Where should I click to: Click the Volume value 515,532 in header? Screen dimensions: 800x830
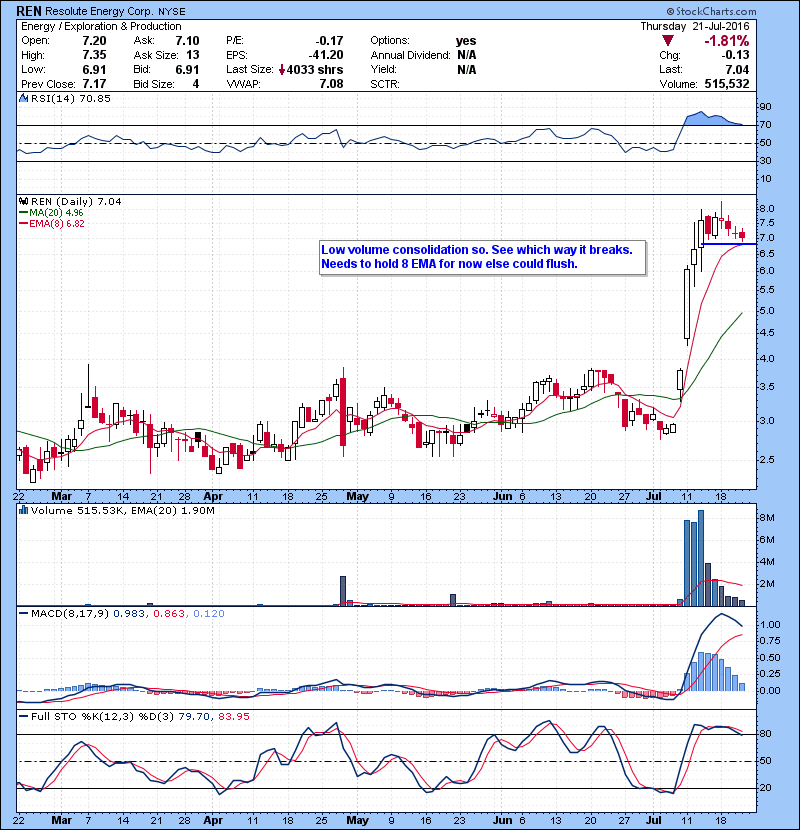[727, 84]
